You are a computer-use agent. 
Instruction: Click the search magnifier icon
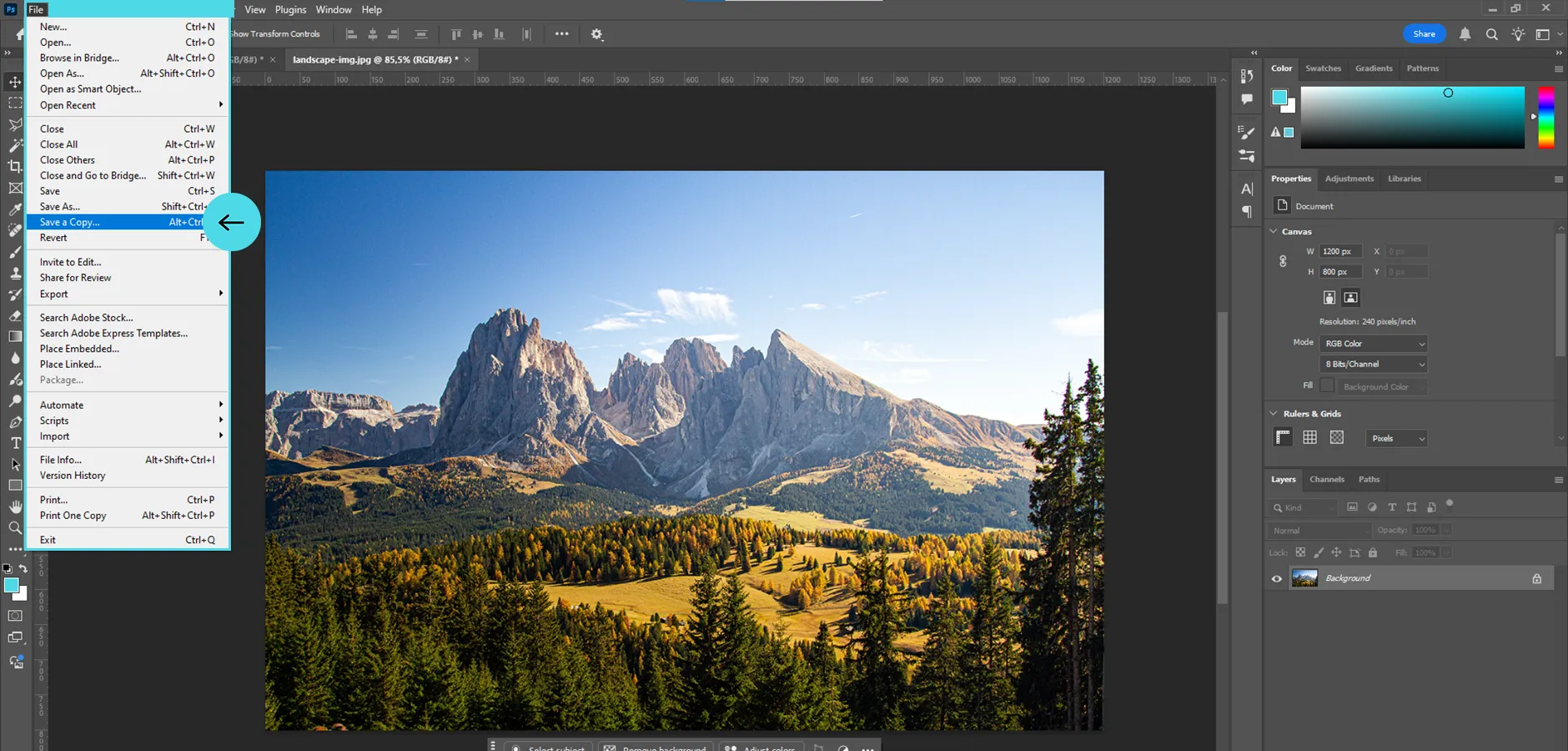1491,34
